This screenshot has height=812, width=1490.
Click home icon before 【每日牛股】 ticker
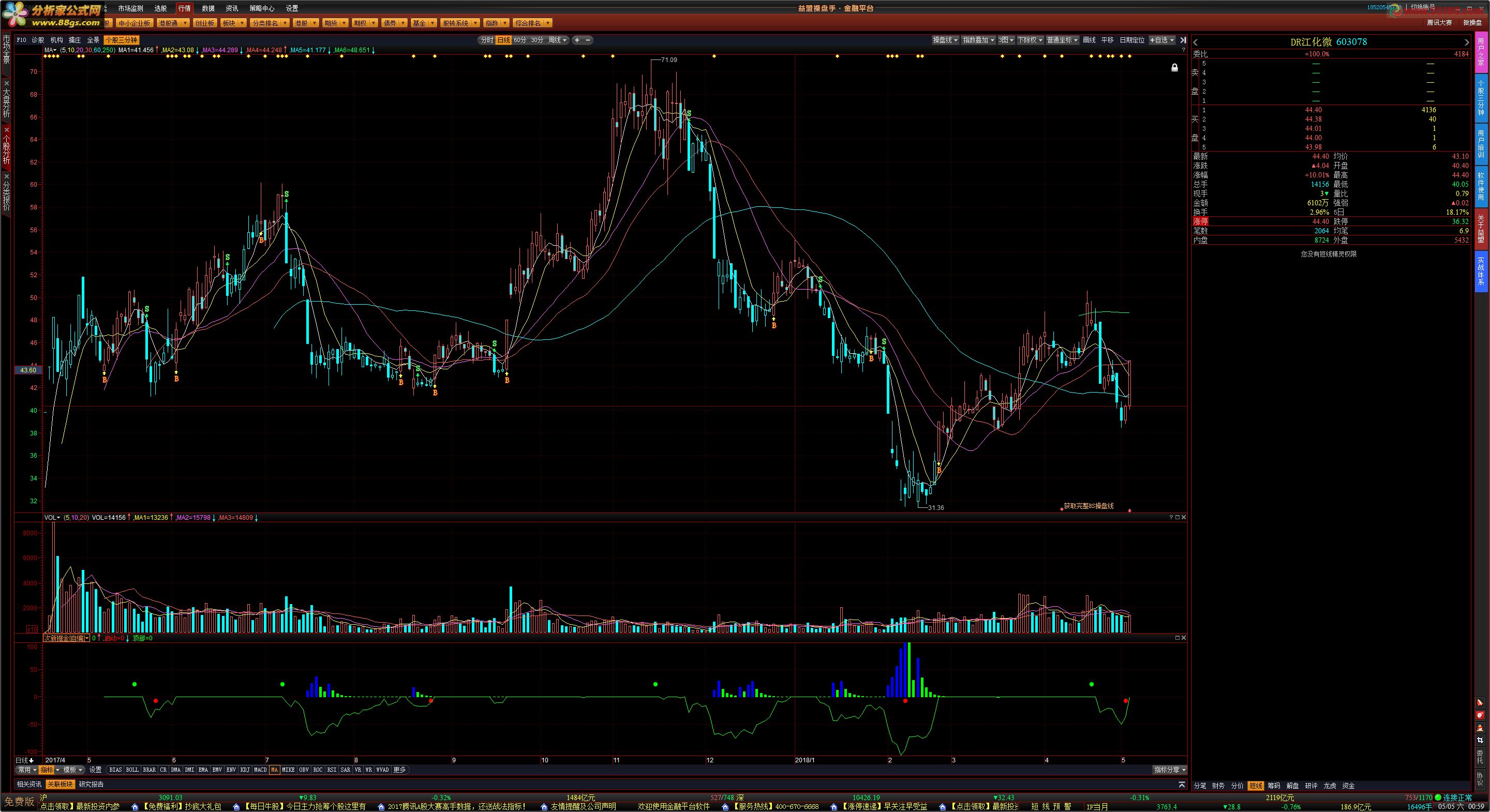[x=235, y=807]
